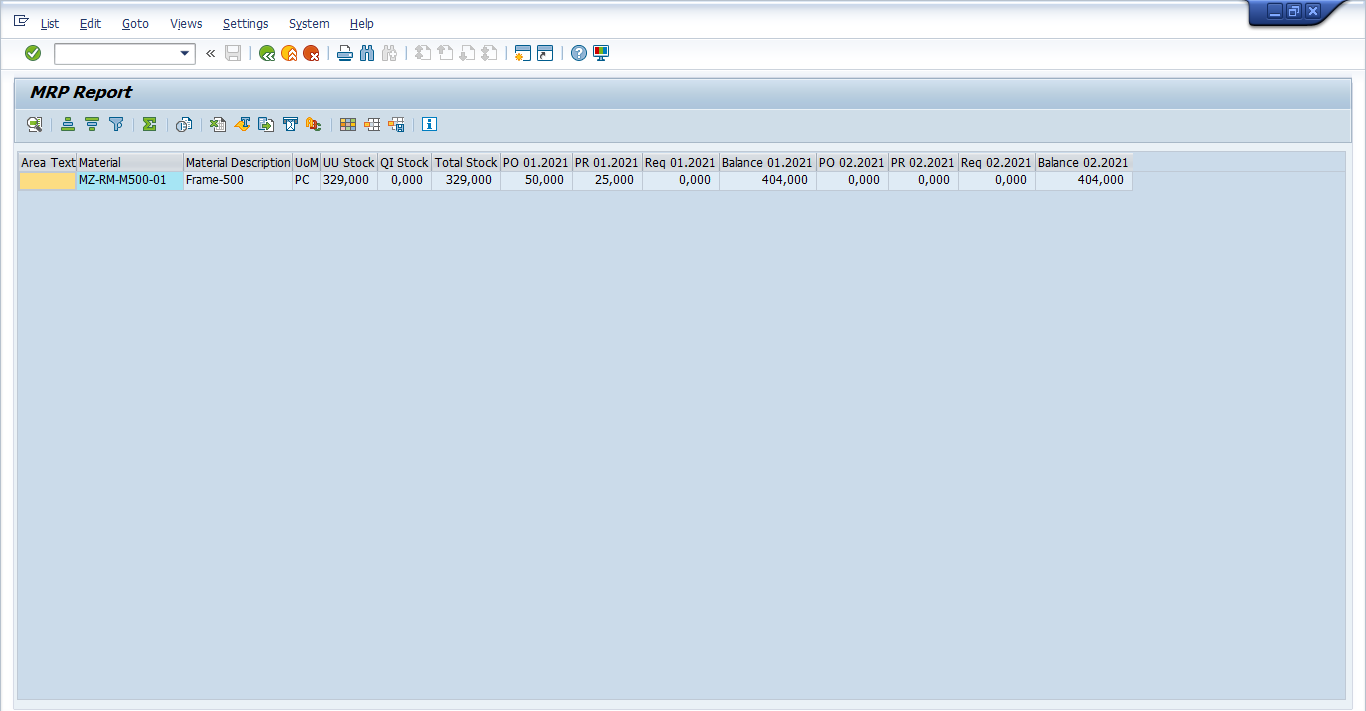Click the Last Page icon
Screen dimensions: 1366x711
489,53
